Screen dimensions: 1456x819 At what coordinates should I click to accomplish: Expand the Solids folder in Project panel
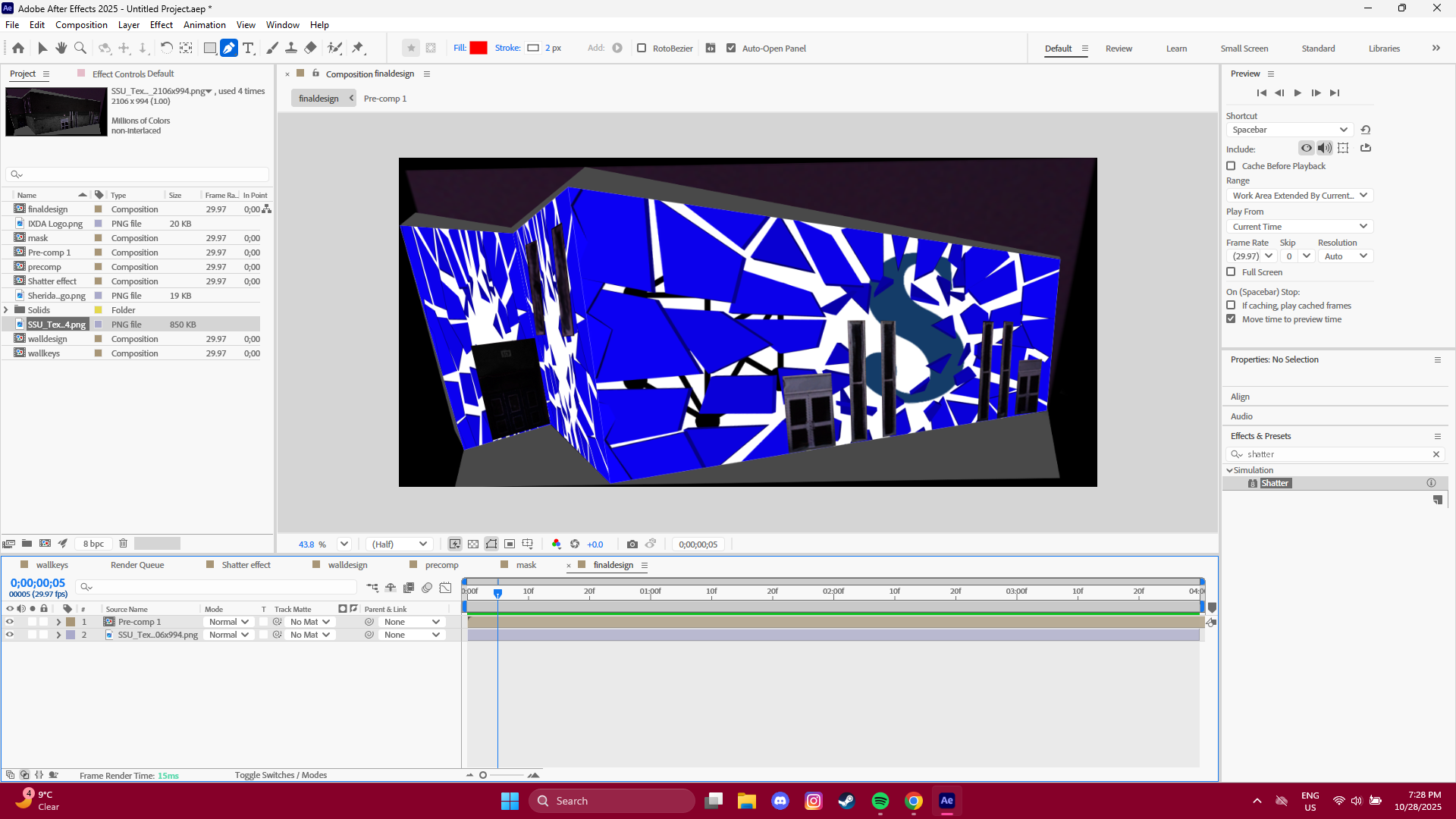coord(6,309)
